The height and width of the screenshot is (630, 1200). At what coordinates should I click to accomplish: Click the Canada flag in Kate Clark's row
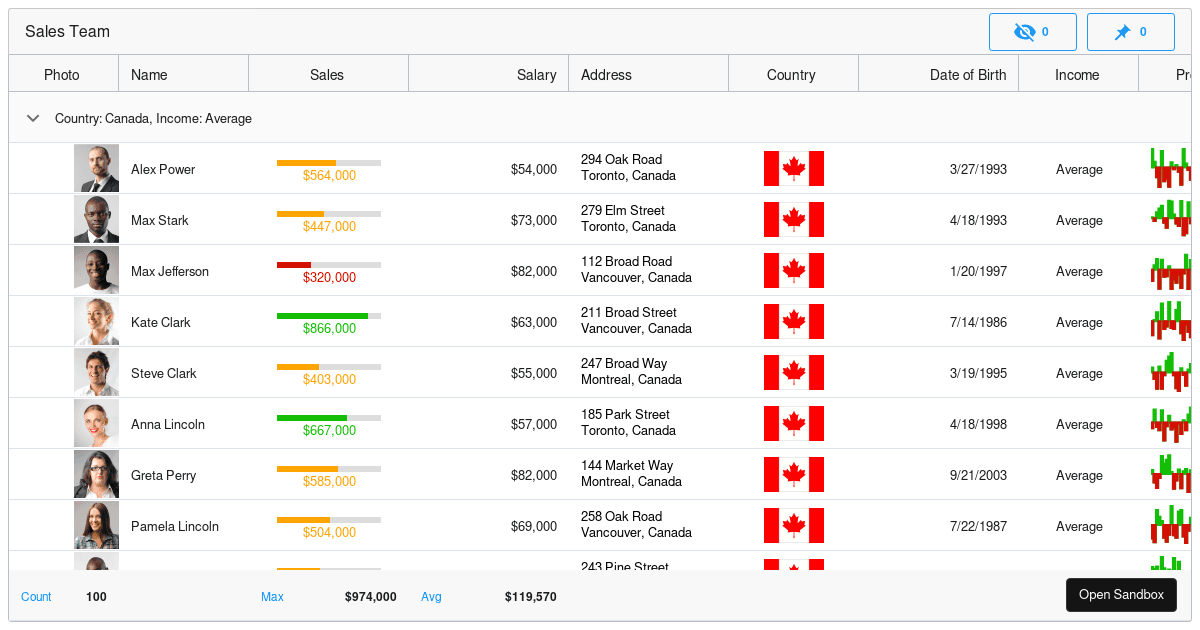point(793,321)
